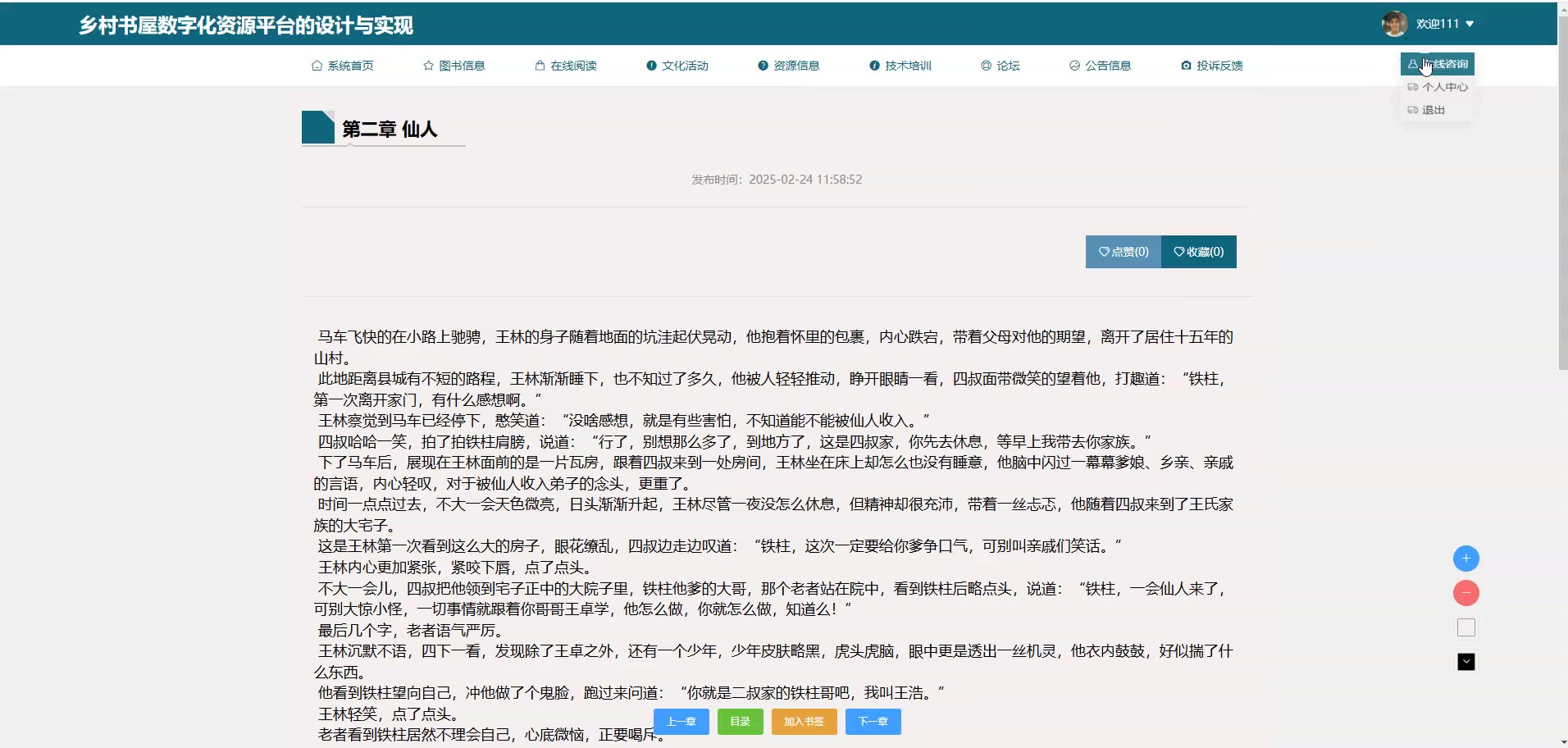Open the 论坛 forum page
This screenshot has width=1568, height=748.
[x=1000, y=66]
